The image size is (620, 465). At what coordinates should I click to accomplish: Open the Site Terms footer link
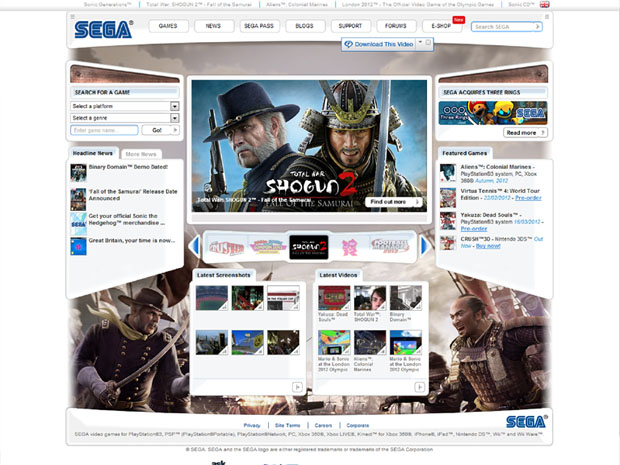pos(287,425)
